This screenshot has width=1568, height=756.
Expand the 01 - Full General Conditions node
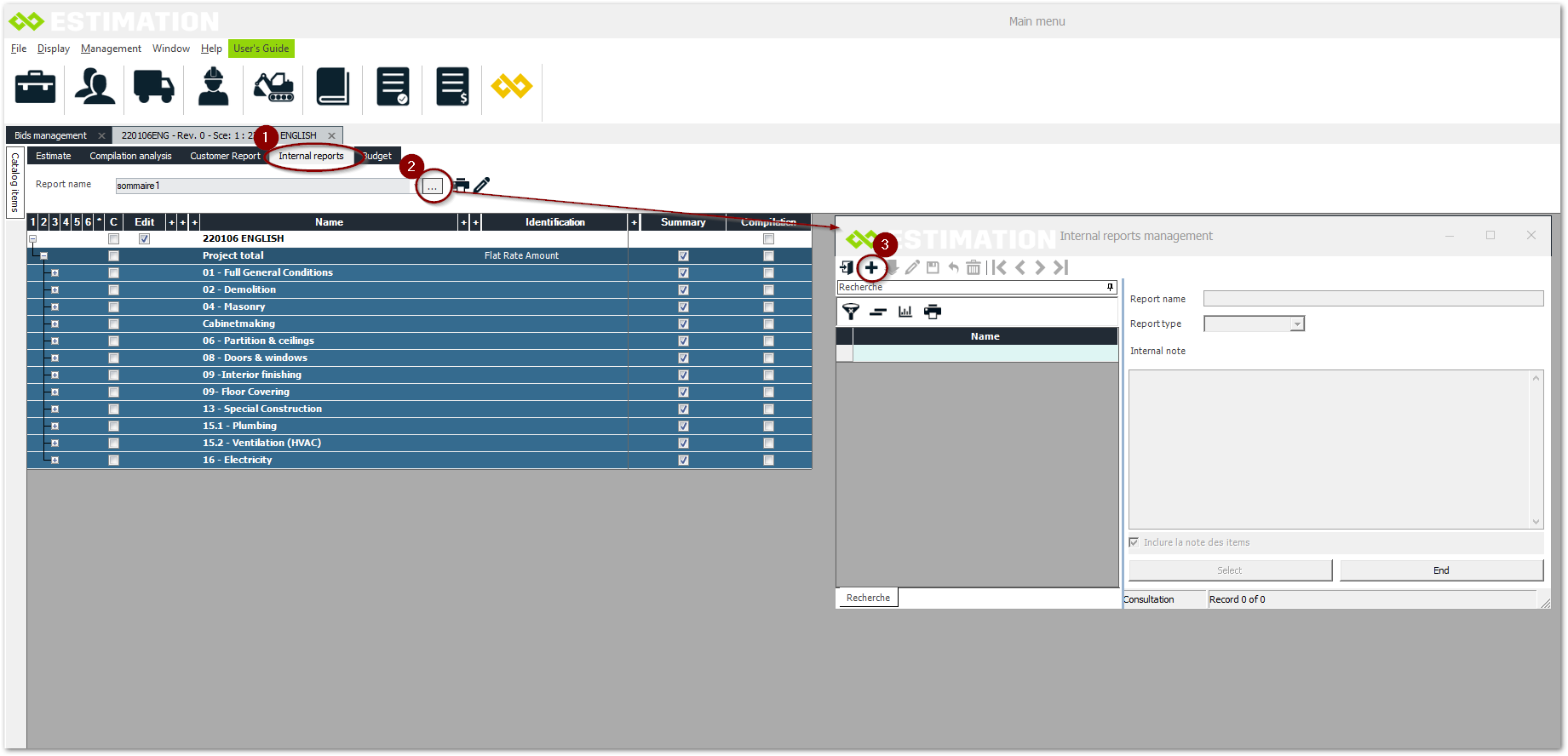pyautogui.click(x=55, y=273)
